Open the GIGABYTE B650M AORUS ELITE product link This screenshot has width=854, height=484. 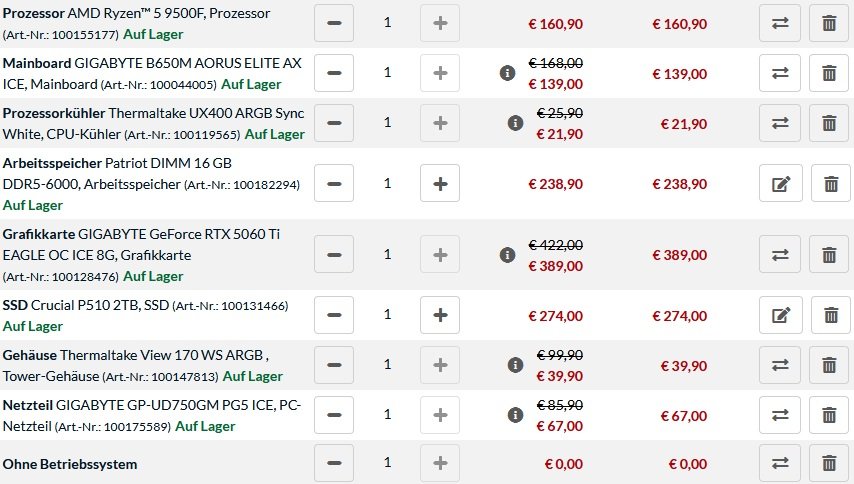(188, 64)
